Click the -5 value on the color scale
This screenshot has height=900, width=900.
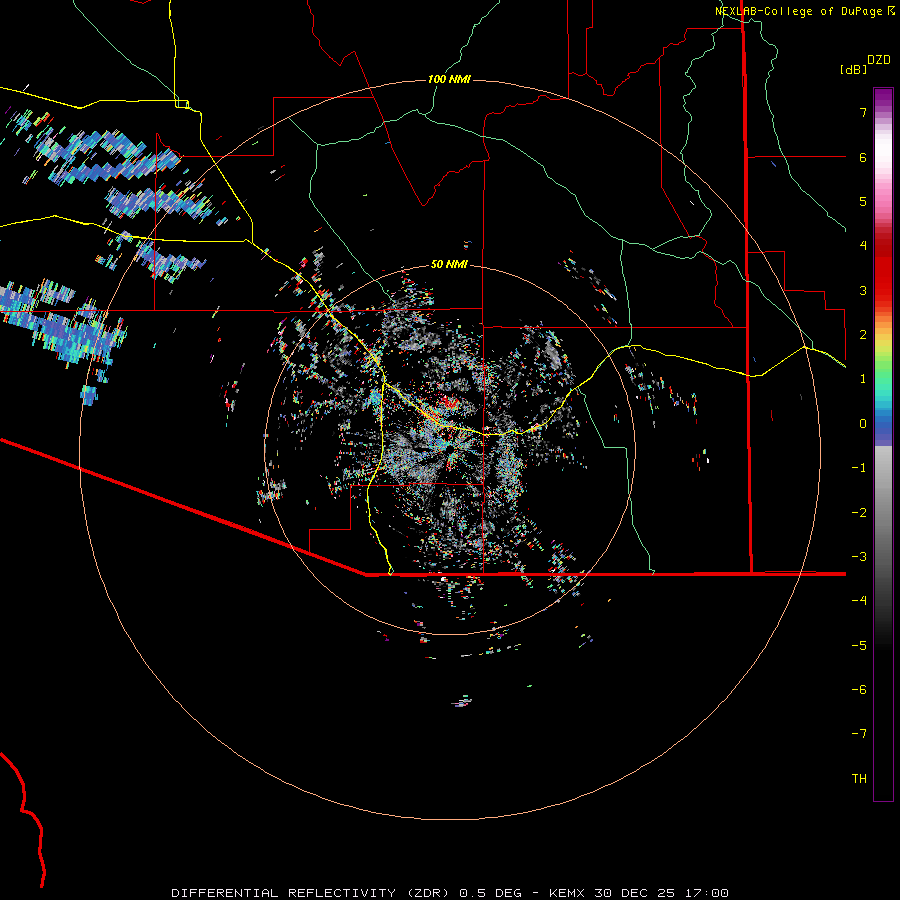click(859, 646)
